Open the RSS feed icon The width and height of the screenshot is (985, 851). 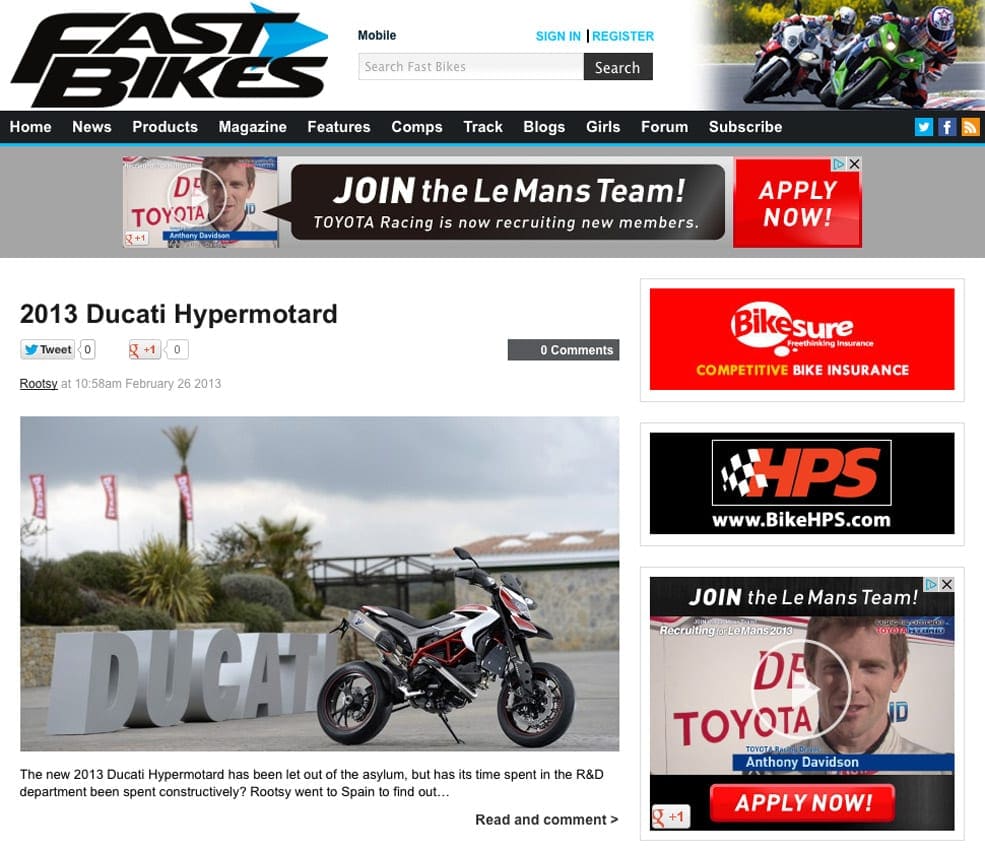coord(970,127)
